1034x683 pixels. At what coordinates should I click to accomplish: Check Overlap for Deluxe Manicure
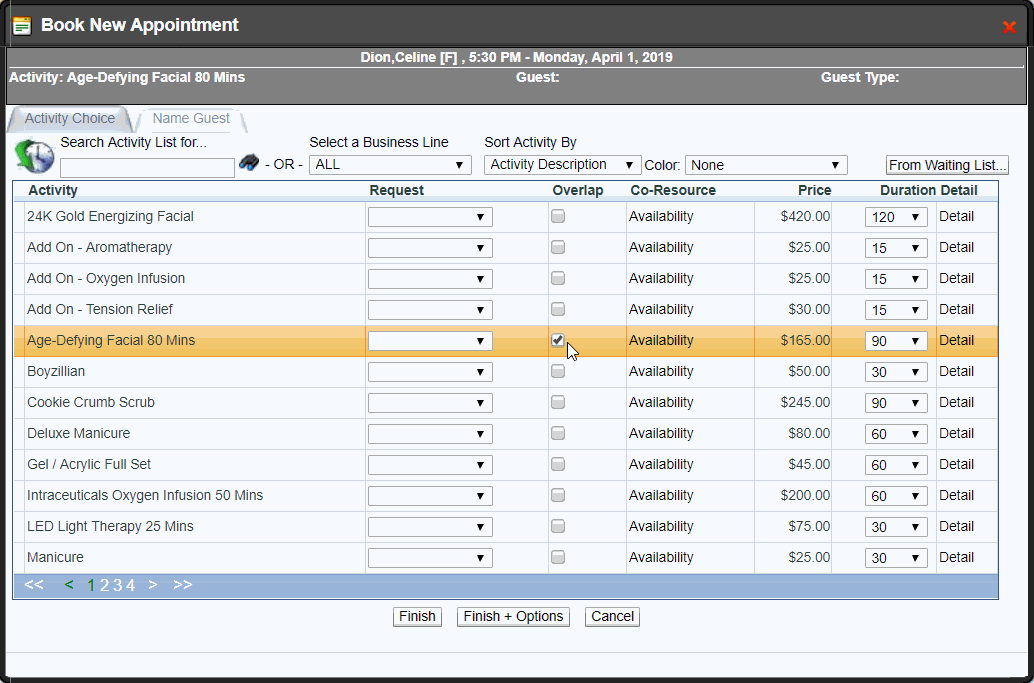pyautogui.click(x=558, y=433)
